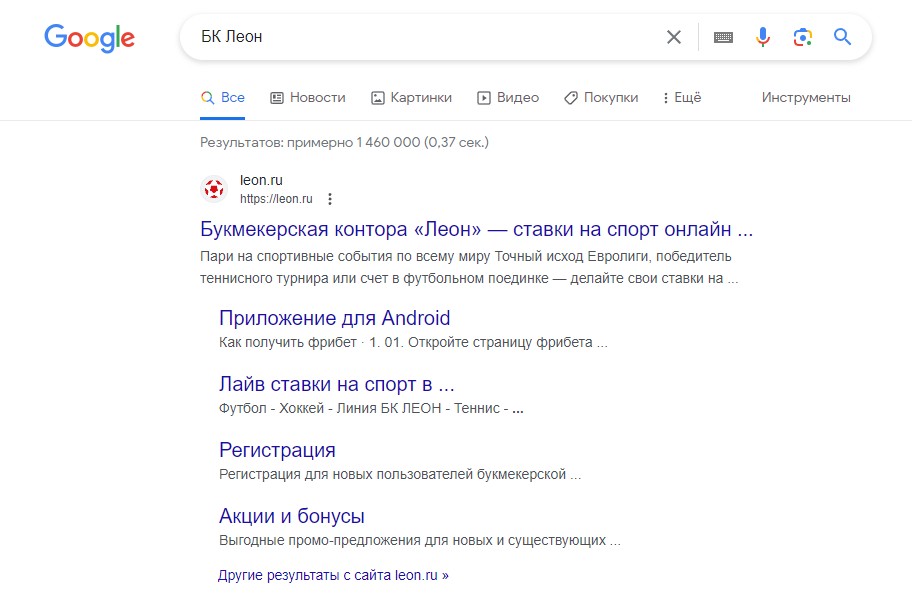This screenshot has width=912, height=604.
Task: Click the magnifying glass search button
Action: tap(842, 37)
